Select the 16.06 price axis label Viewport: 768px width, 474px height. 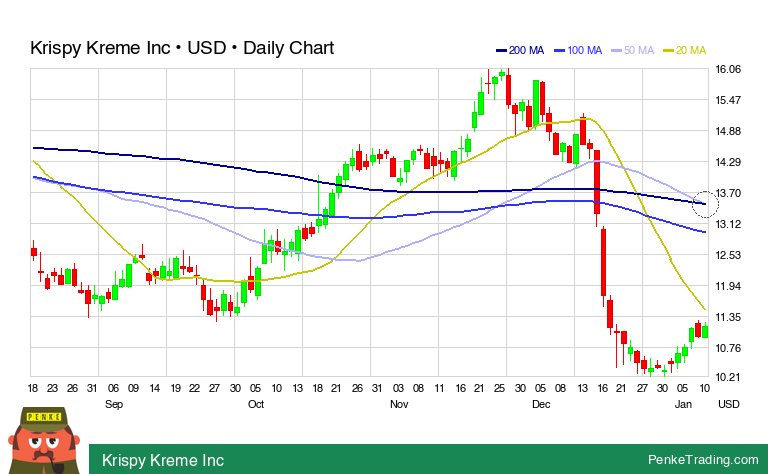(728, 69)
